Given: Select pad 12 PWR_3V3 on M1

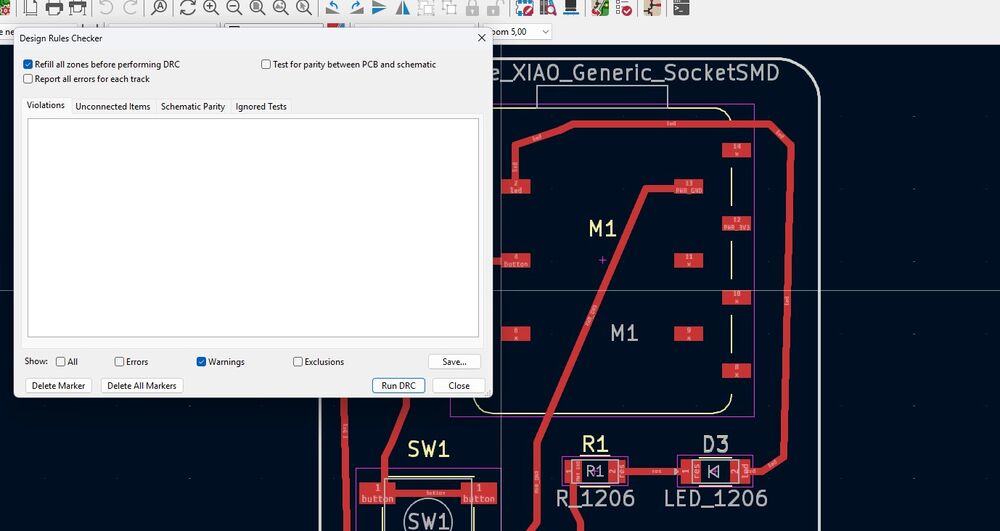Looking at the screenshot, I should pos(737,223).
